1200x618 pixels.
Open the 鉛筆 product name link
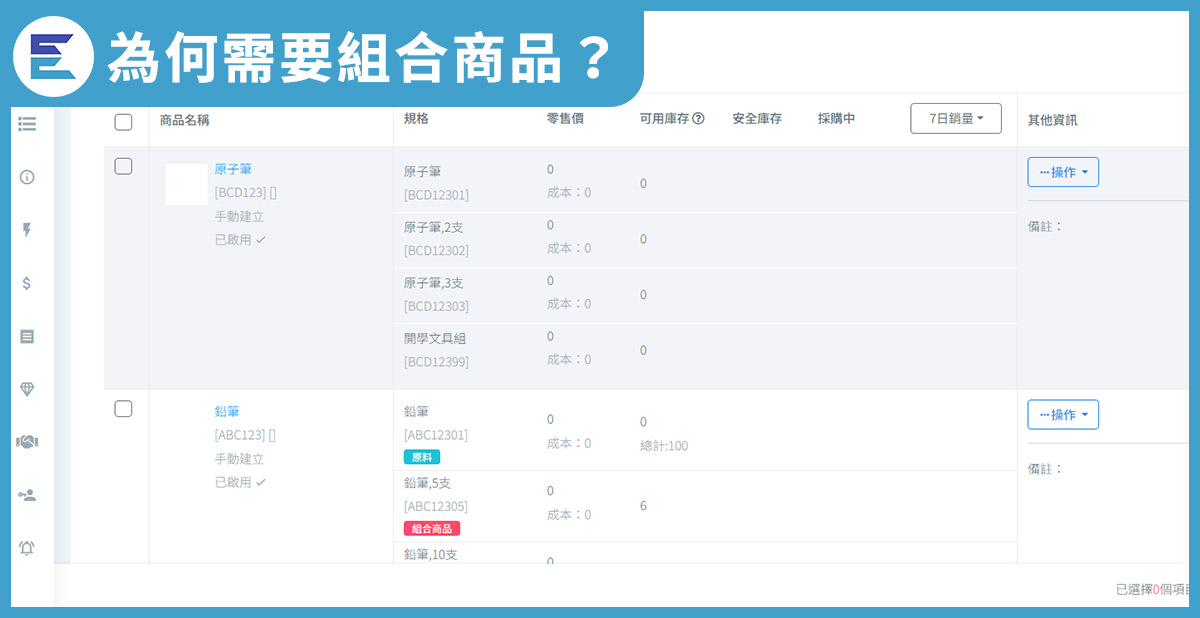coord(227,411)
